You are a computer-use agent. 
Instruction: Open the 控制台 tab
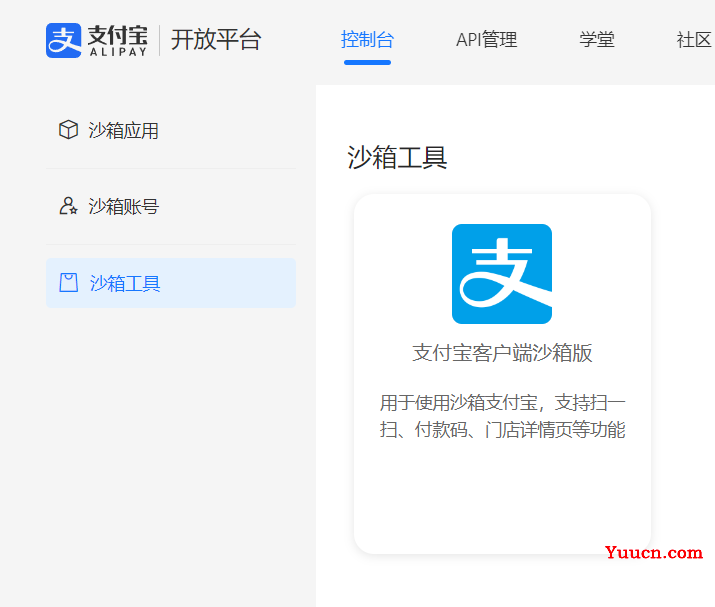[367, 40]
